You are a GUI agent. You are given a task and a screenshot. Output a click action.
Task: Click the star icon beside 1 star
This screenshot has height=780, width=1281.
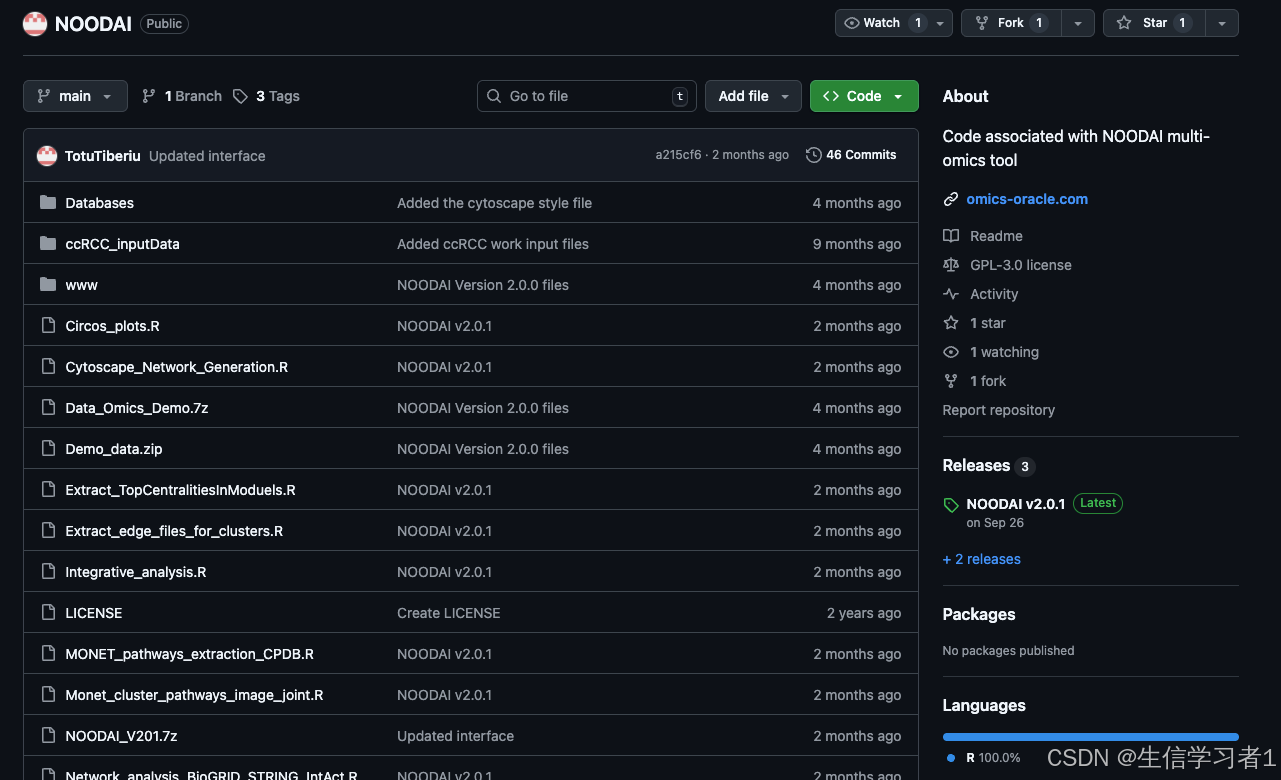point(951,323)
